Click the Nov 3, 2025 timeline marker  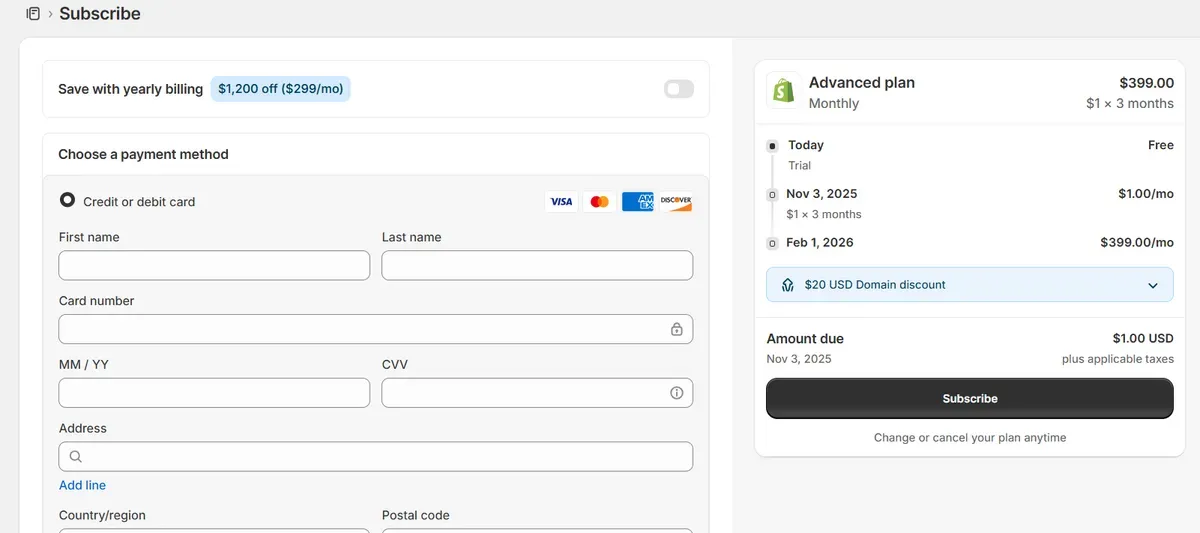[772, 194]
